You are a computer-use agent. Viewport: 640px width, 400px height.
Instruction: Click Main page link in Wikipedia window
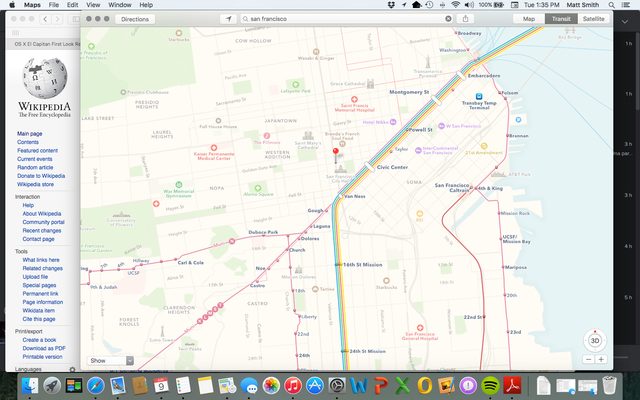tap(29, 133)
